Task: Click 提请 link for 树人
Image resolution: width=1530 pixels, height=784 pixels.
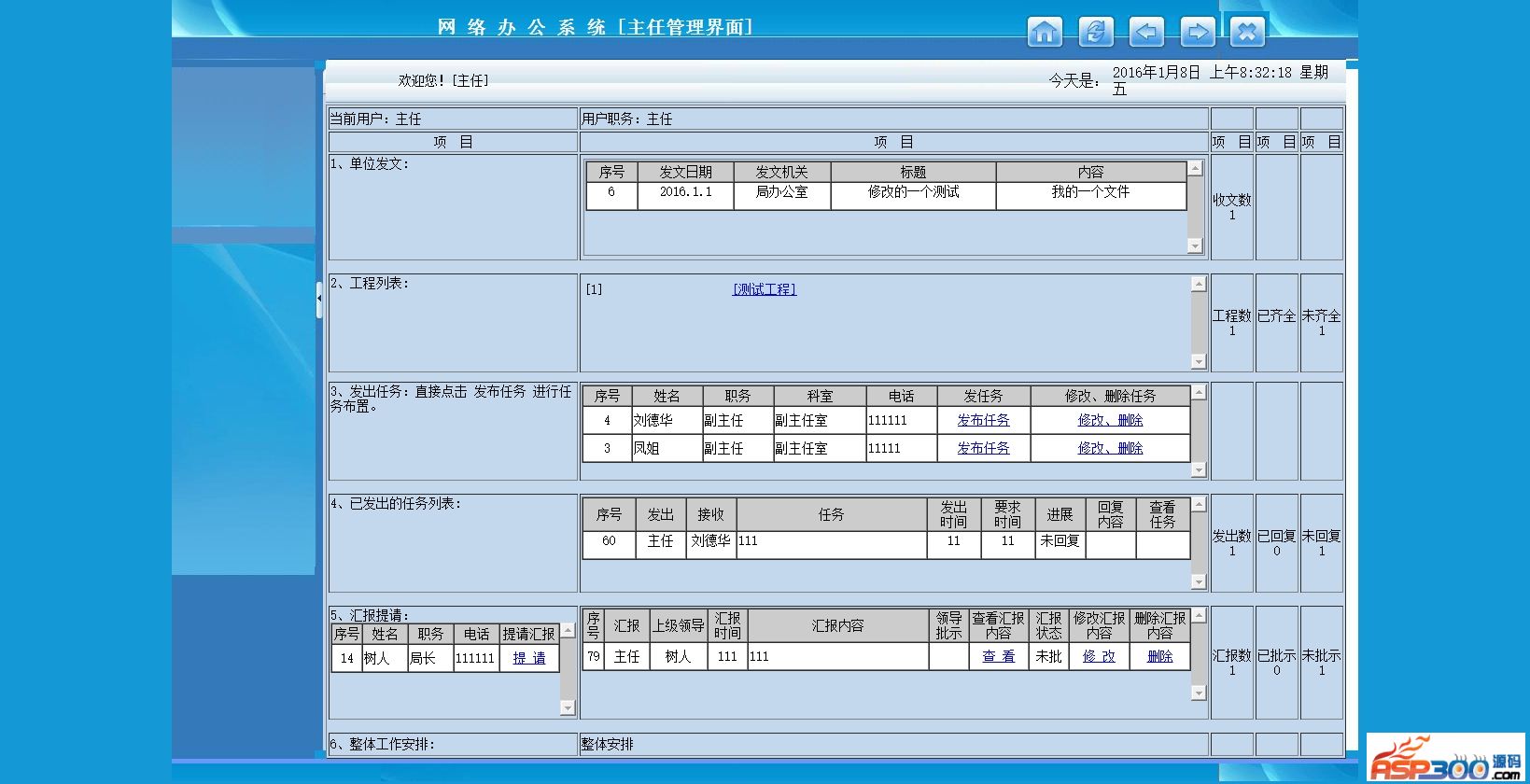Action: pos(528,658)
